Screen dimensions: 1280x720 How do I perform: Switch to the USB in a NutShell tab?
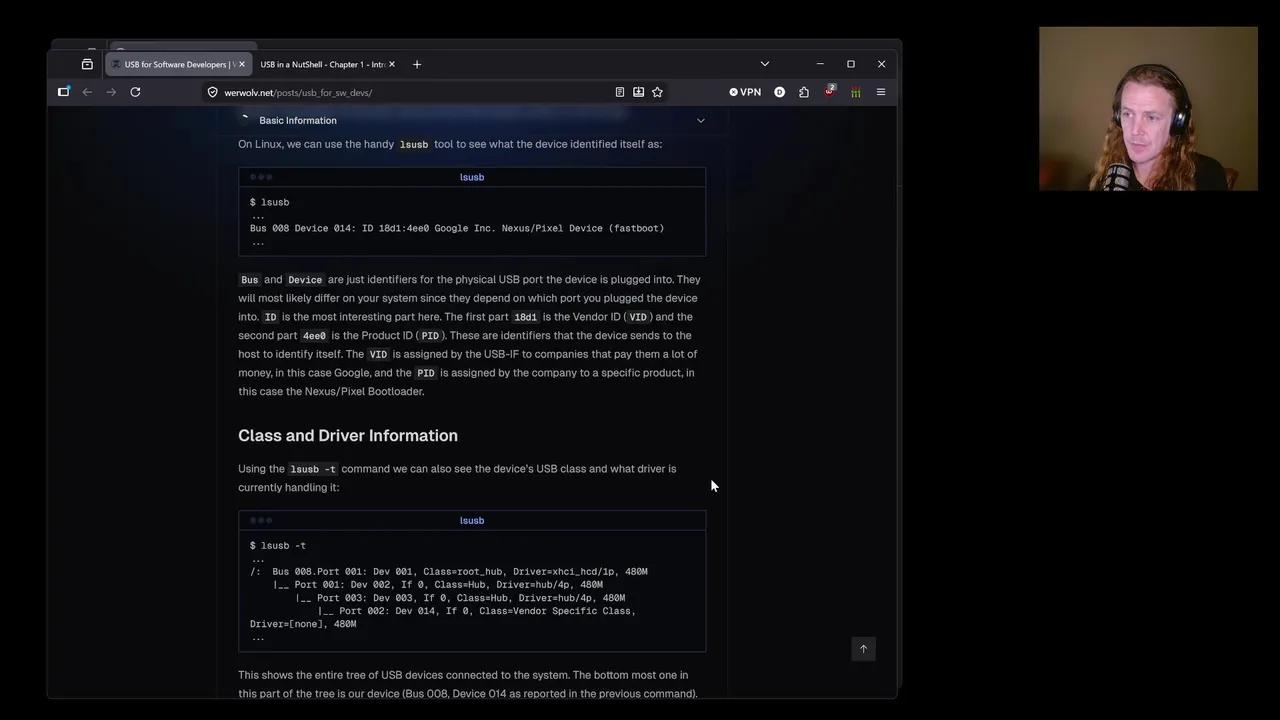(322, 64)
